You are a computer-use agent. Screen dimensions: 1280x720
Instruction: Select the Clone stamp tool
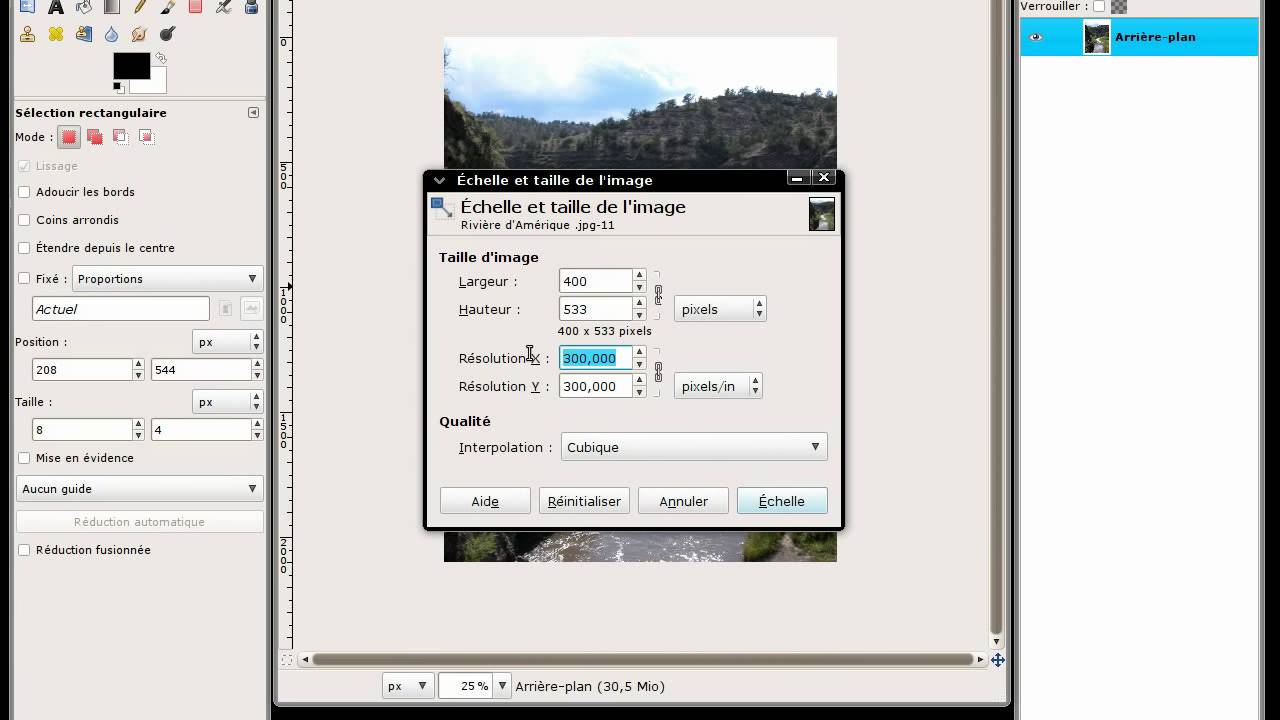pyautogui.click(x=27, y=34)
